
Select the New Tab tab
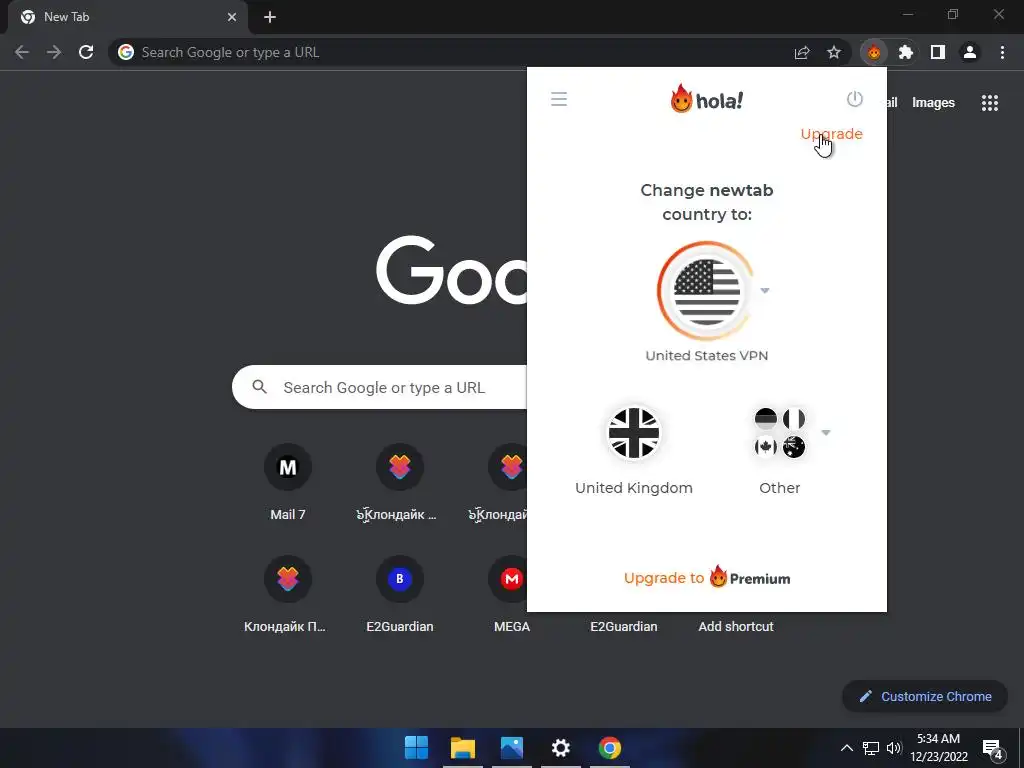(127, 18)
